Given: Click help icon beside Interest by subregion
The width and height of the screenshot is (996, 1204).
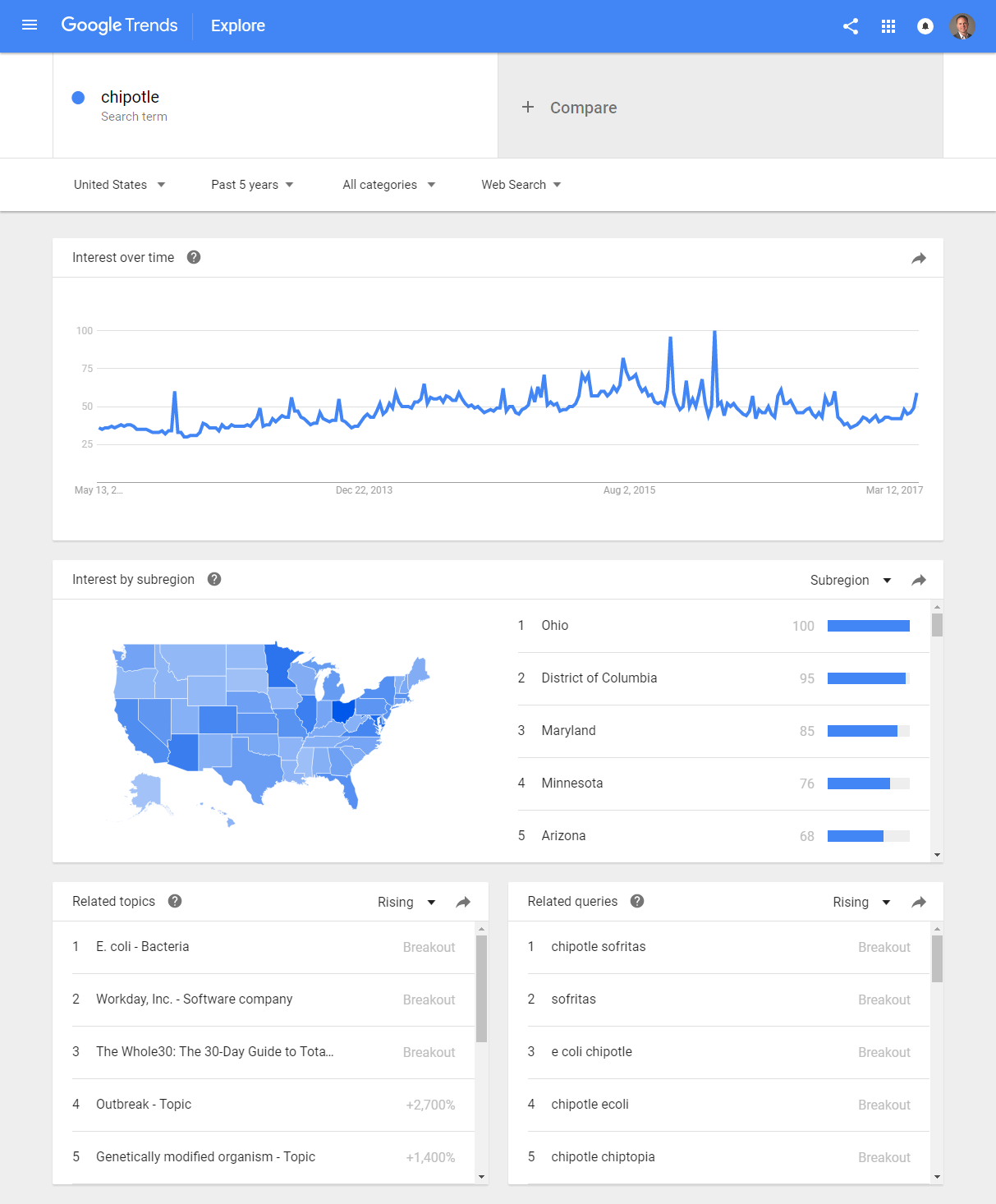Looking at the screenshot, I should coord(214,579).
